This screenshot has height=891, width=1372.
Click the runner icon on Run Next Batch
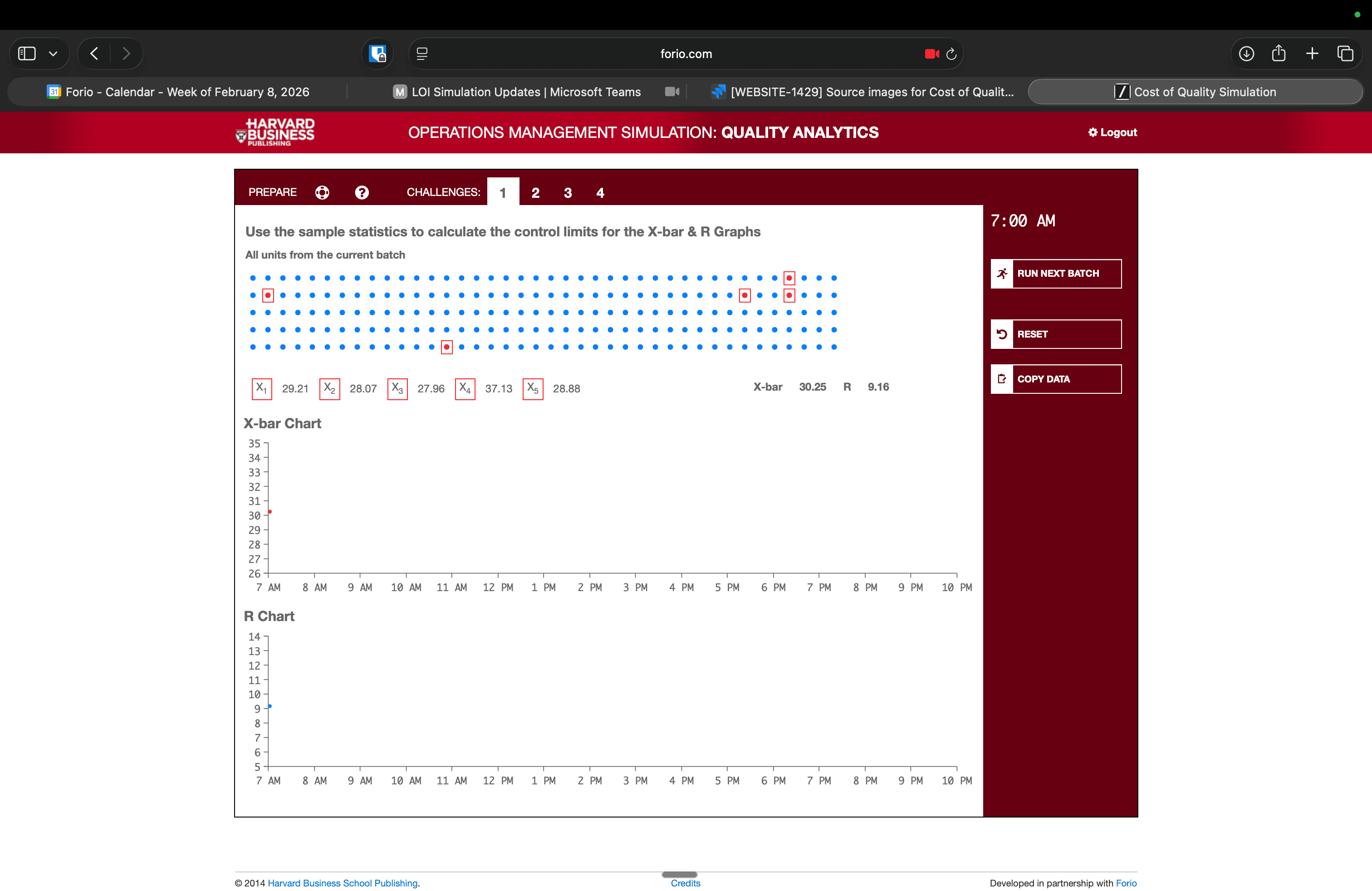[1002, 274]
